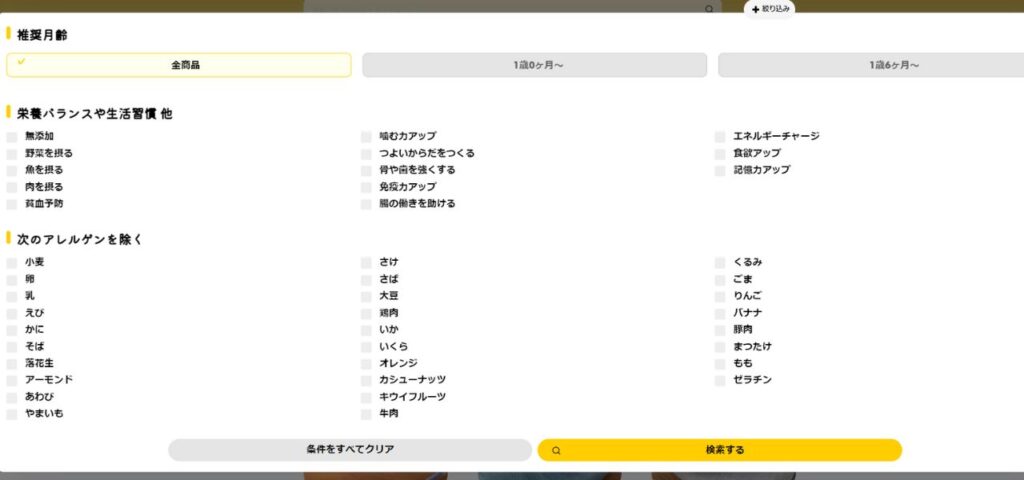Screen dimensions: 1024x480
Task: Tick the 卵 allergen checkbox
Action: tap(12, 280)
